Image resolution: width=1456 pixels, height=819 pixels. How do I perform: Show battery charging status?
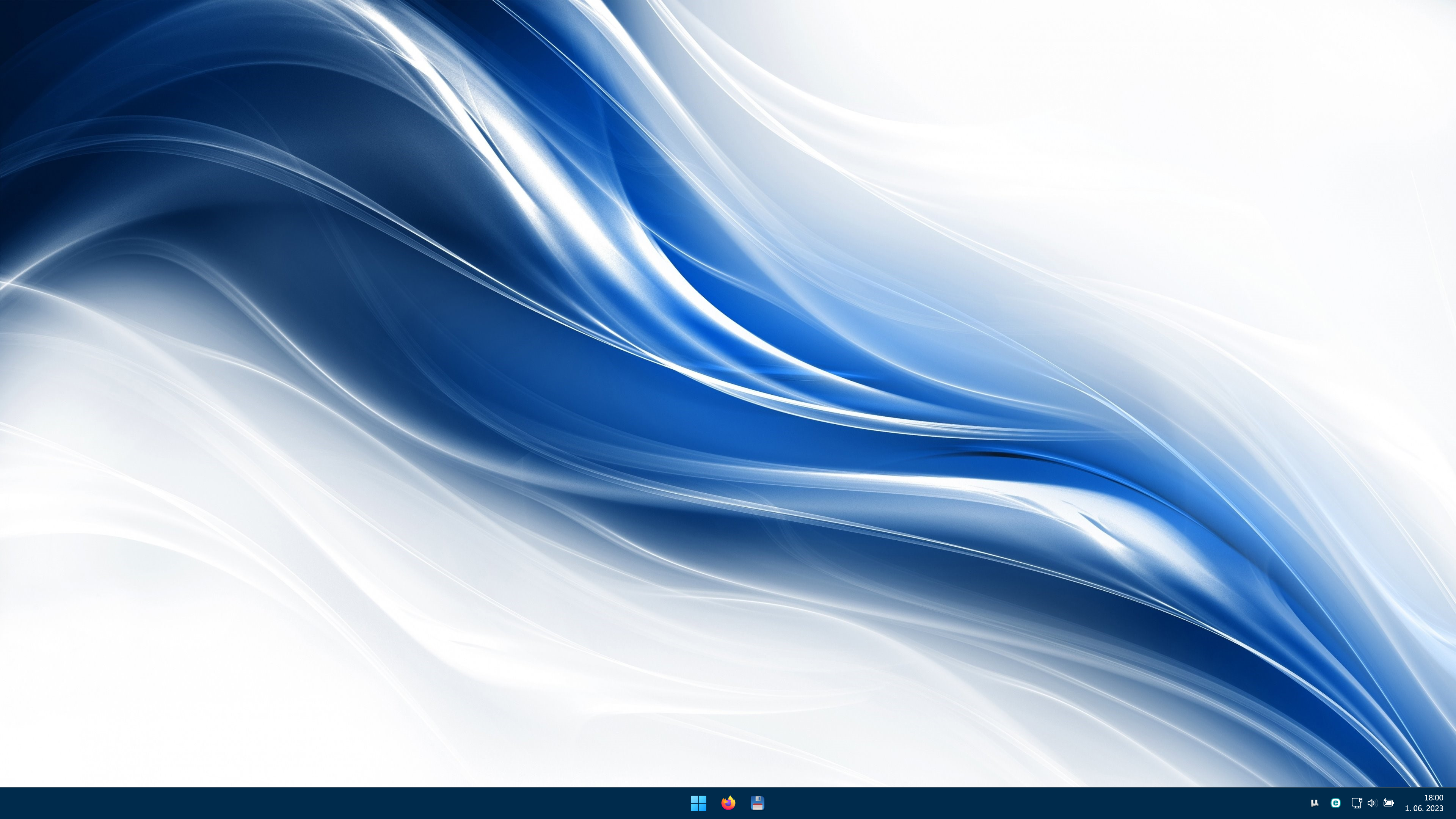[x=1389, y=803]
